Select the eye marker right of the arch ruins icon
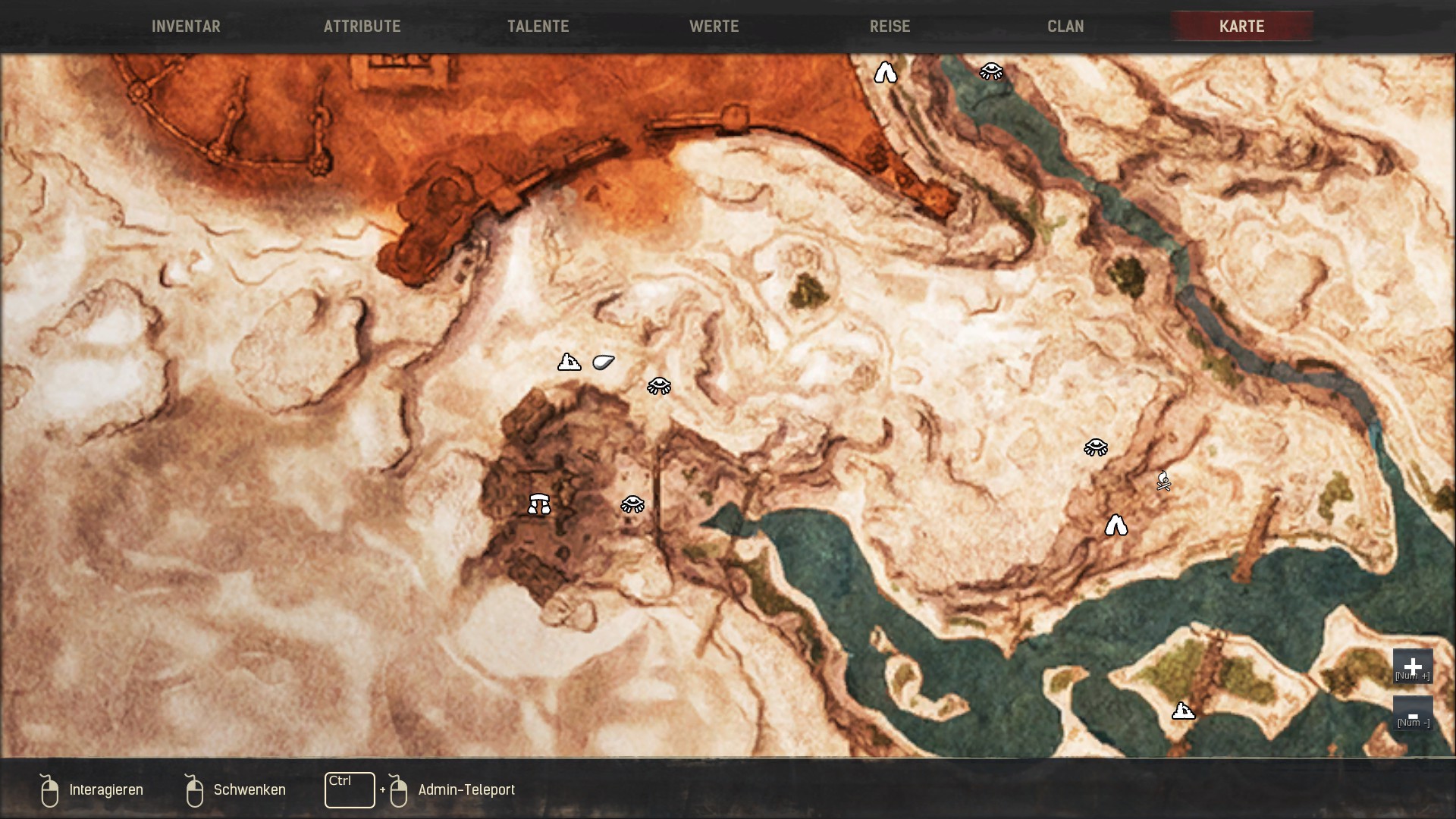The width and height of the screenshot is (1456, 819). pyautogui.click(x=632, y=504)
